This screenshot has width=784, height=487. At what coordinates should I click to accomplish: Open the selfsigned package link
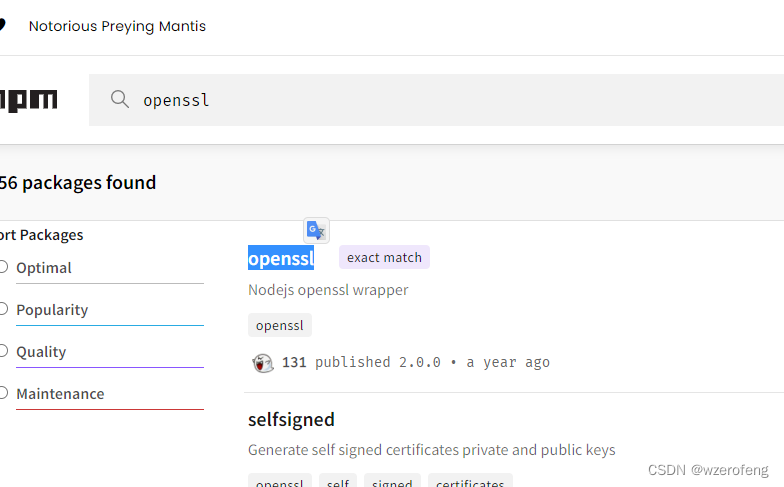[x=291, y=419]
